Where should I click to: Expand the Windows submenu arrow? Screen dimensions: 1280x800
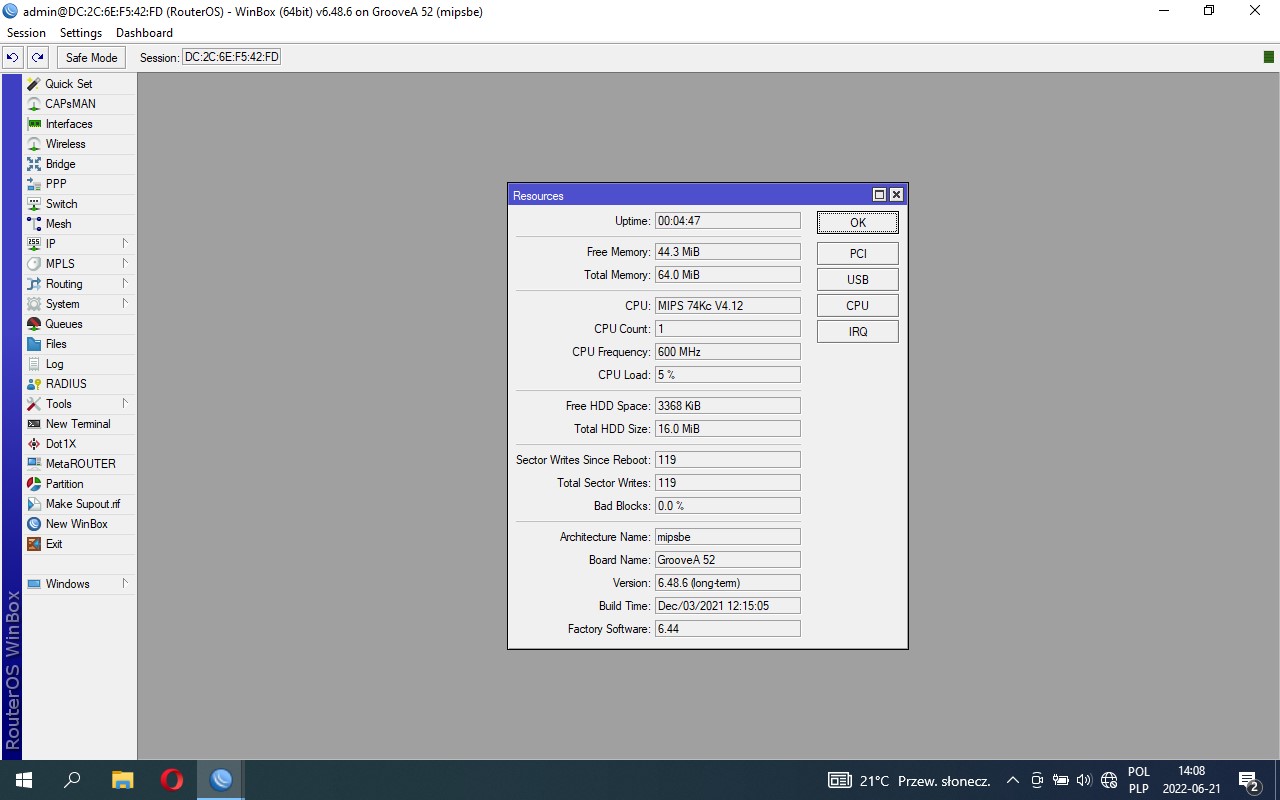(125, 584)
